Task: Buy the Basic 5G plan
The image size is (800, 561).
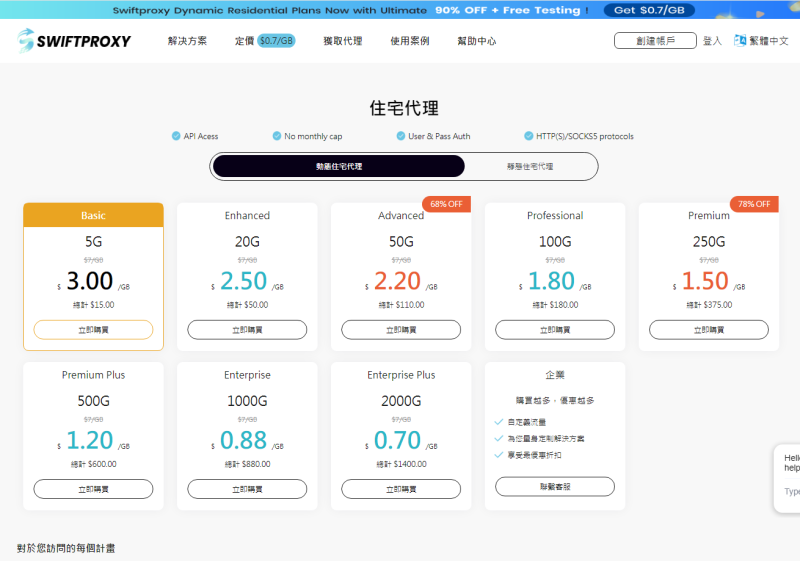Action: (x=93, y=330)
